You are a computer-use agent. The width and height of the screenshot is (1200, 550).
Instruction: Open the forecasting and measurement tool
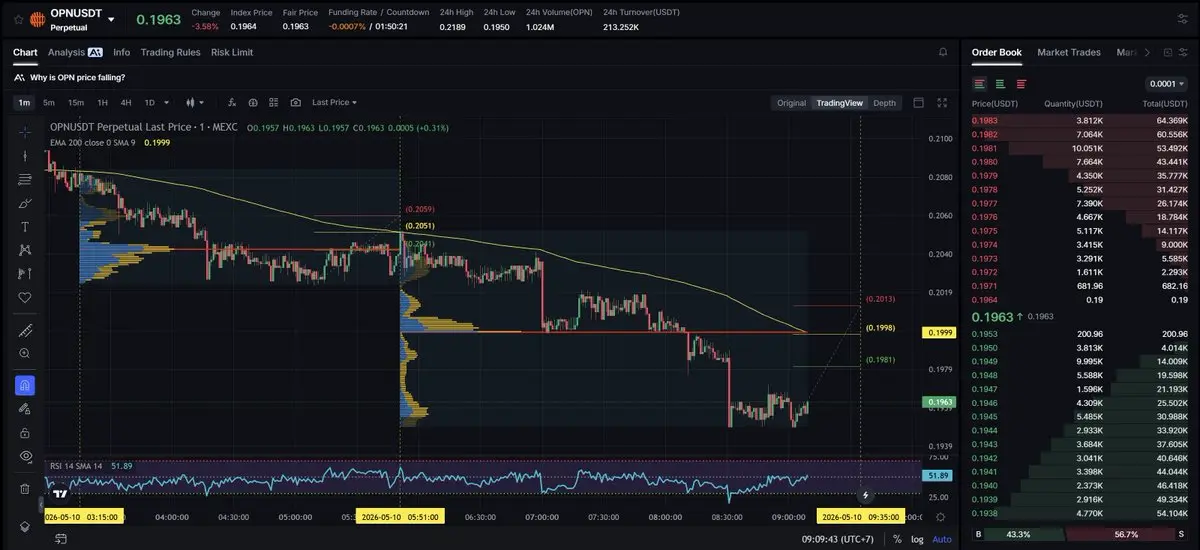25,274
